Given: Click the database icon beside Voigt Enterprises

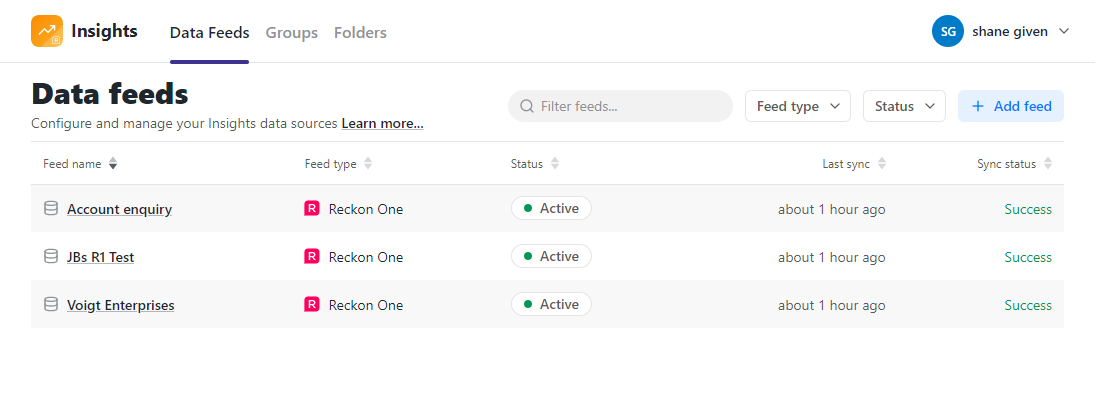Looking at the screenshot, I should point(51,305).
